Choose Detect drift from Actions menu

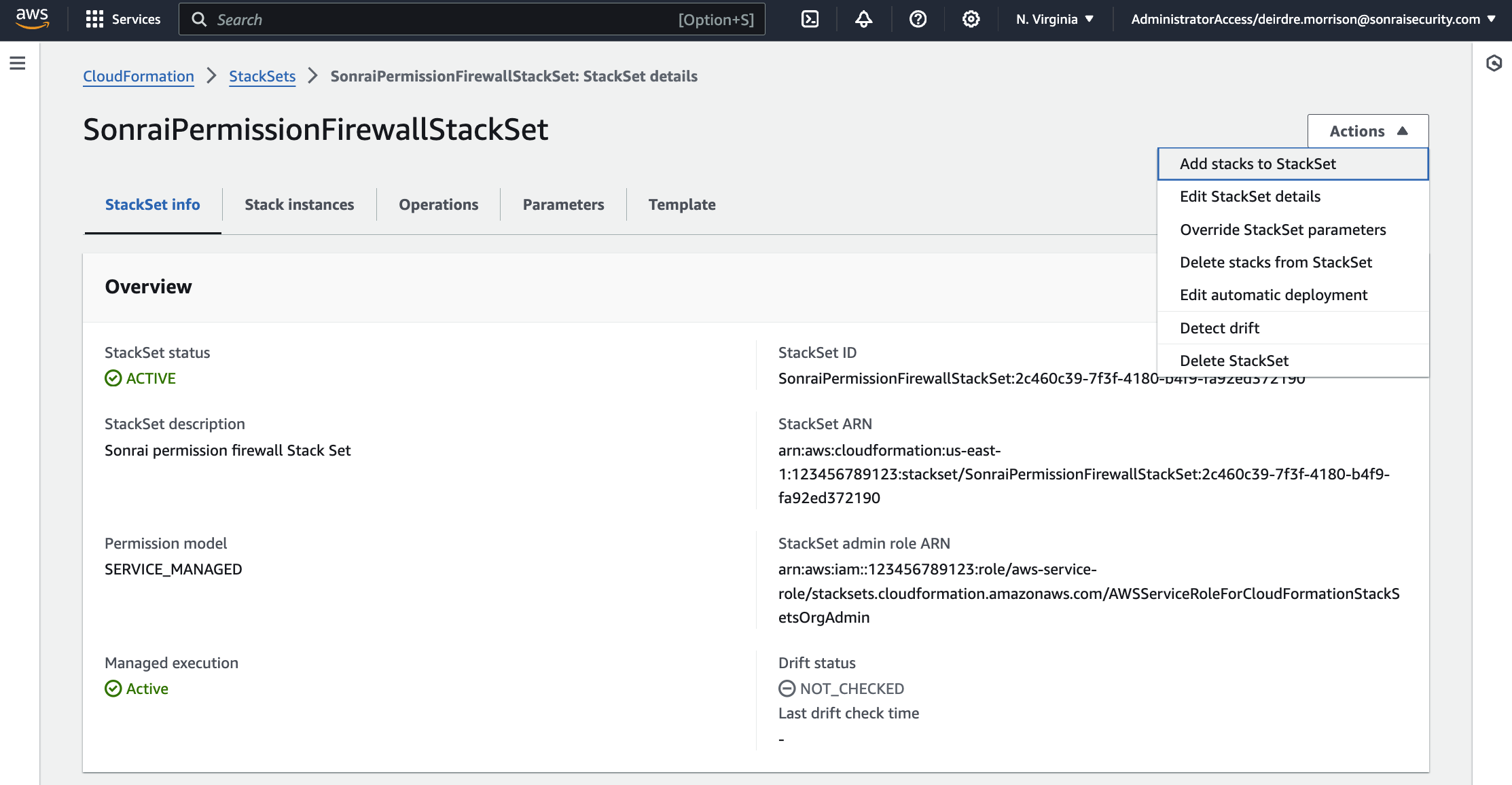click(x=1293, y=328)
